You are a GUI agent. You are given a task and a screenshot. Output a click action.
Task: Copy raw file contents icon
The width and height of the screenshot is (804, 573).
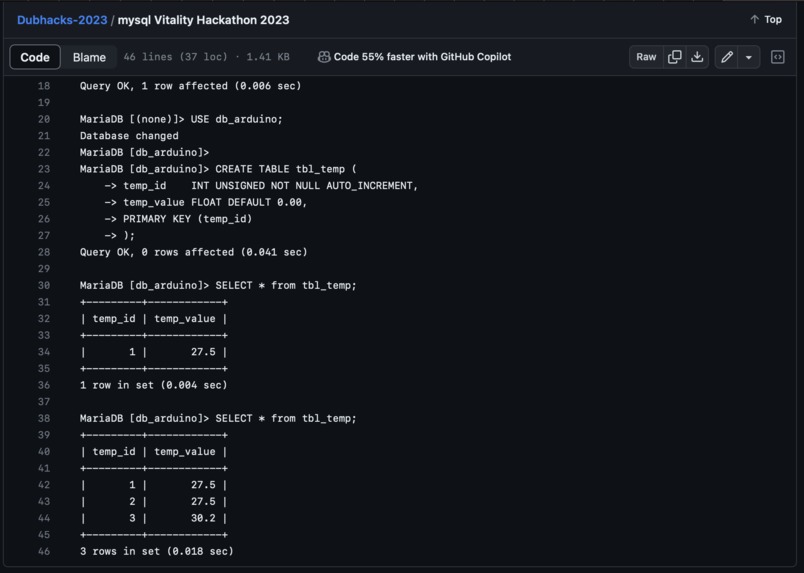(674, 57)
